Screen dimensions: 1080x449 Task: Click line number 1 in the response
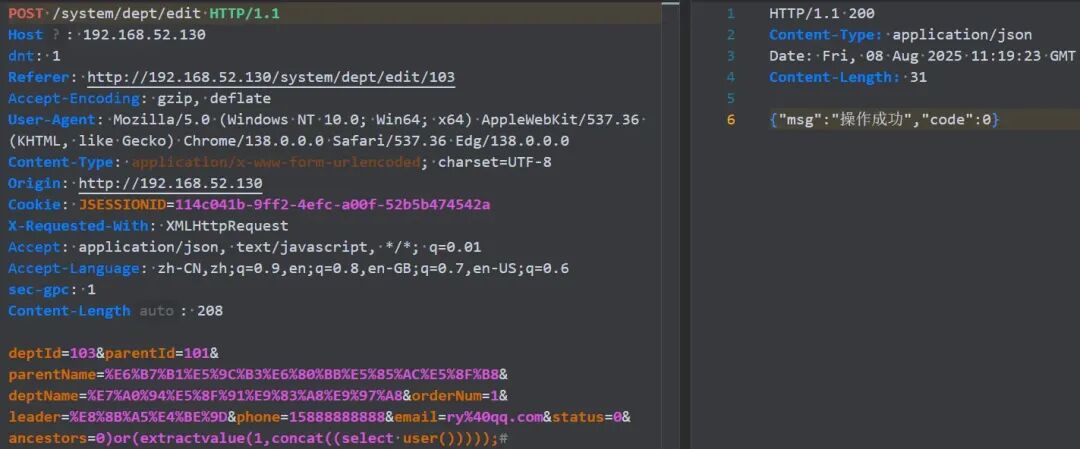[x=730, y=13]
